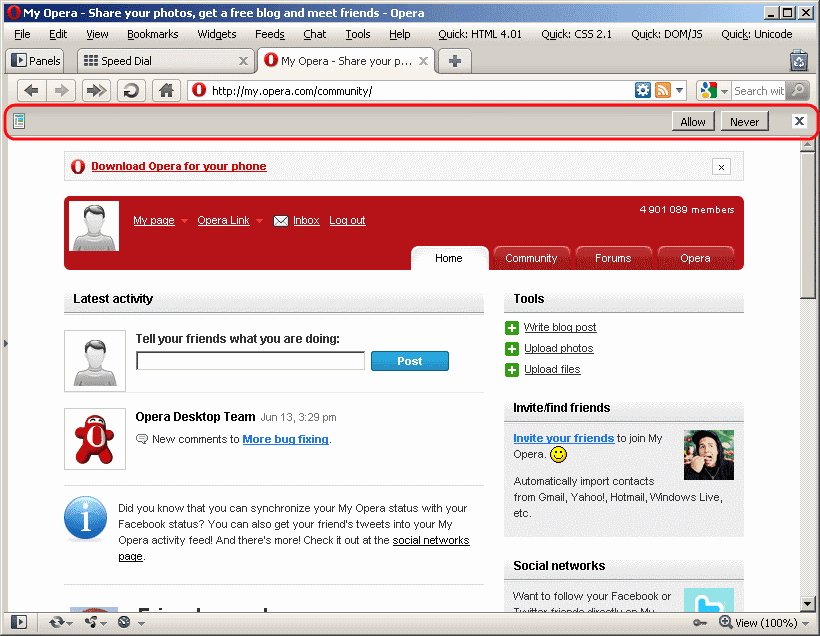Open the closed tabs trash icon

point(799,61)
